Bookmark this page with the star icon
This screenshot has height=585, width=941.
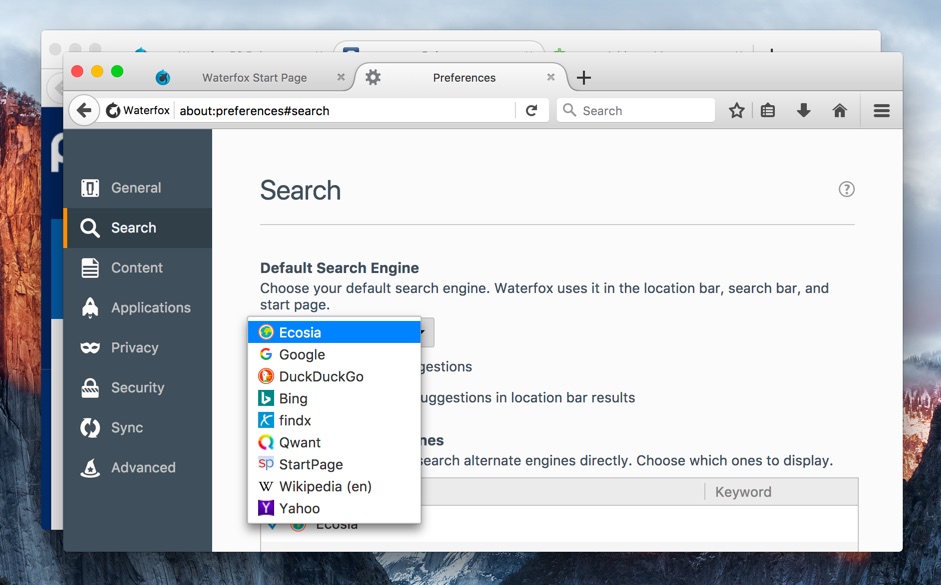coord(737,111)
